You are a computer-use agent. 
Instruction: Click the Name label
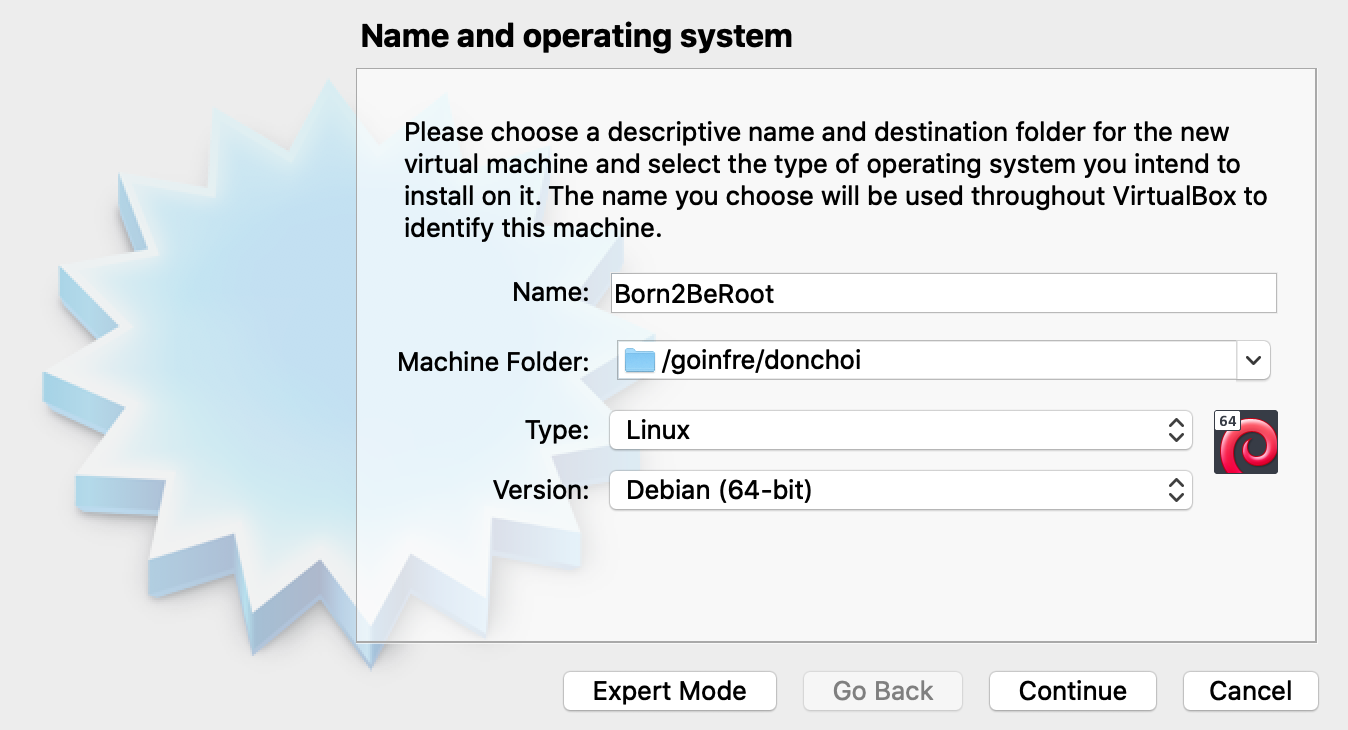551,292
